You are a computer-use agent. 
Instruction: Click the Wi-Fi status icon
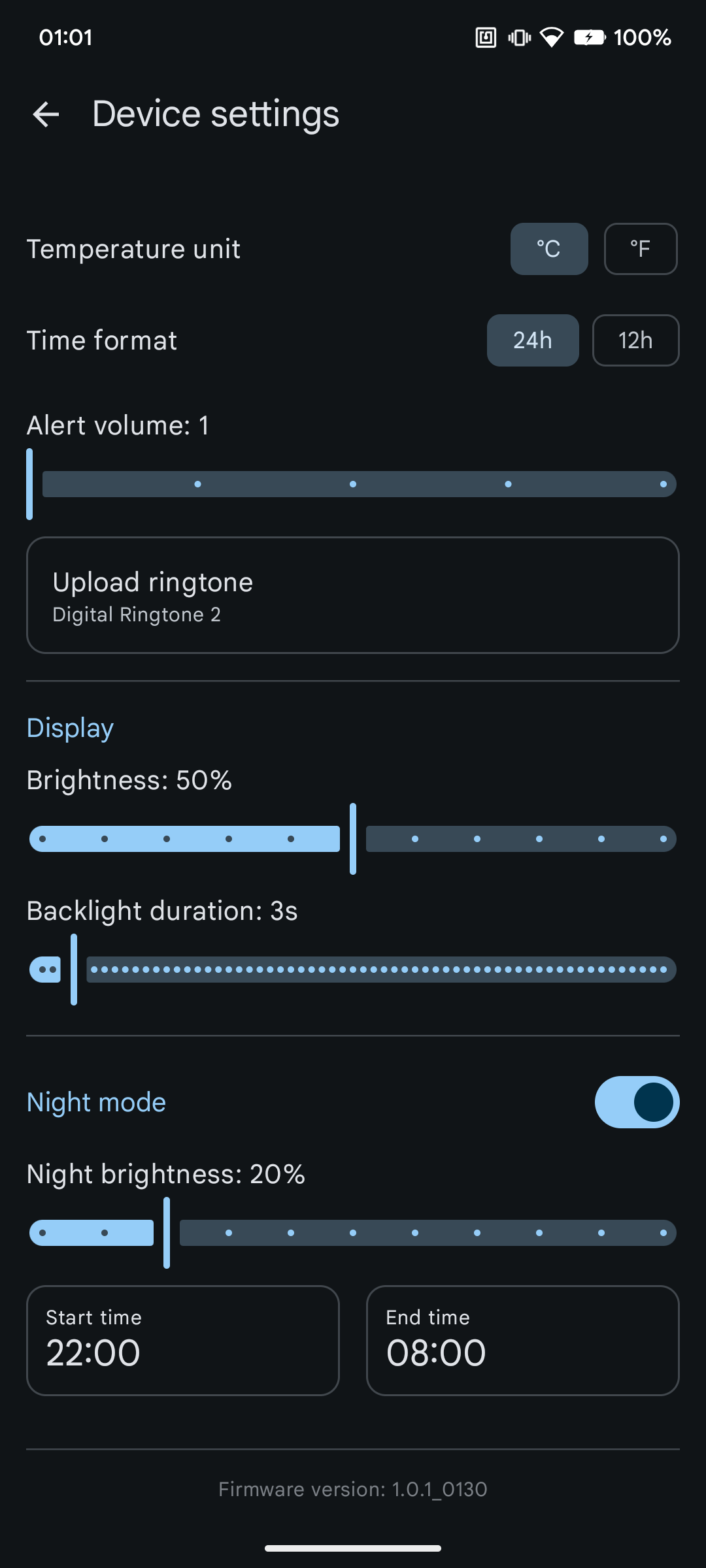point(552,37)
